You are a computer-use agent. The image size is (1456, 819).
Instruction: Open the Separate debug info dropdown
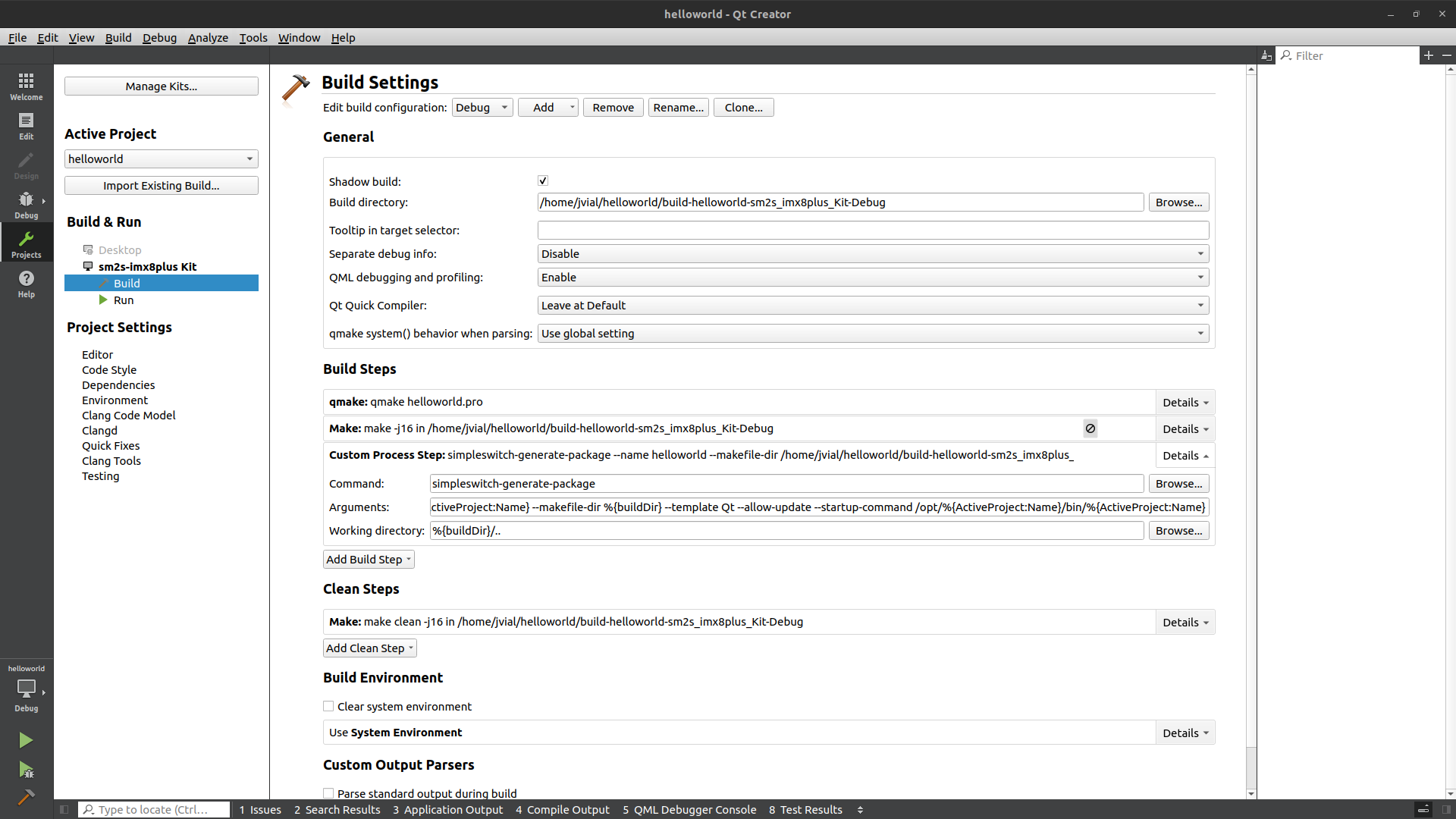(871, 253)
